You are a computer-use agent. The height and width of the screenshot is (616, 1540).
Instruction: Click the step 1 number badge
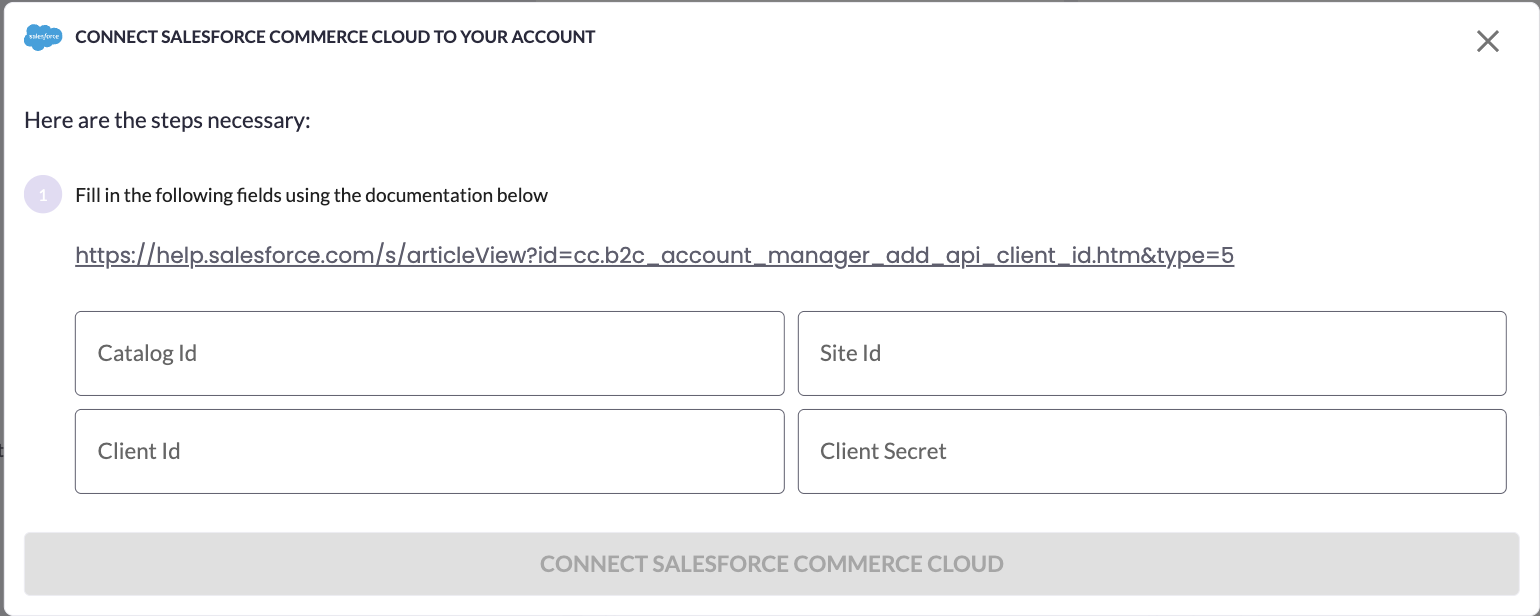tap(43, 195)
